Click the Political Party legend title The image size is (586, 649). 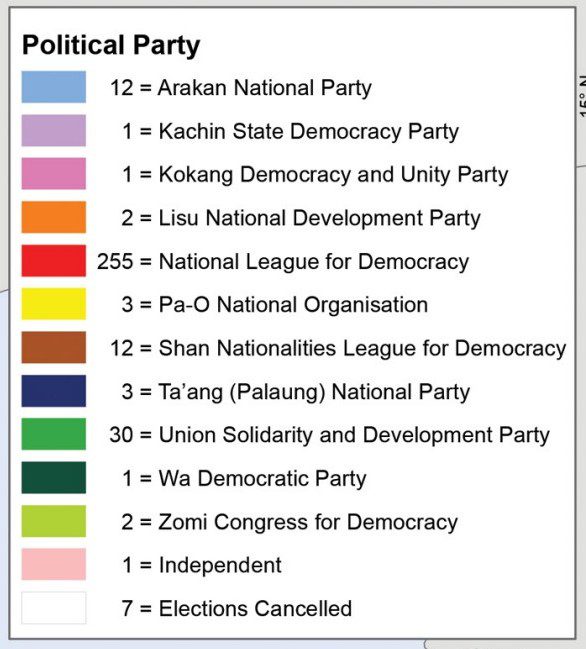111,46
